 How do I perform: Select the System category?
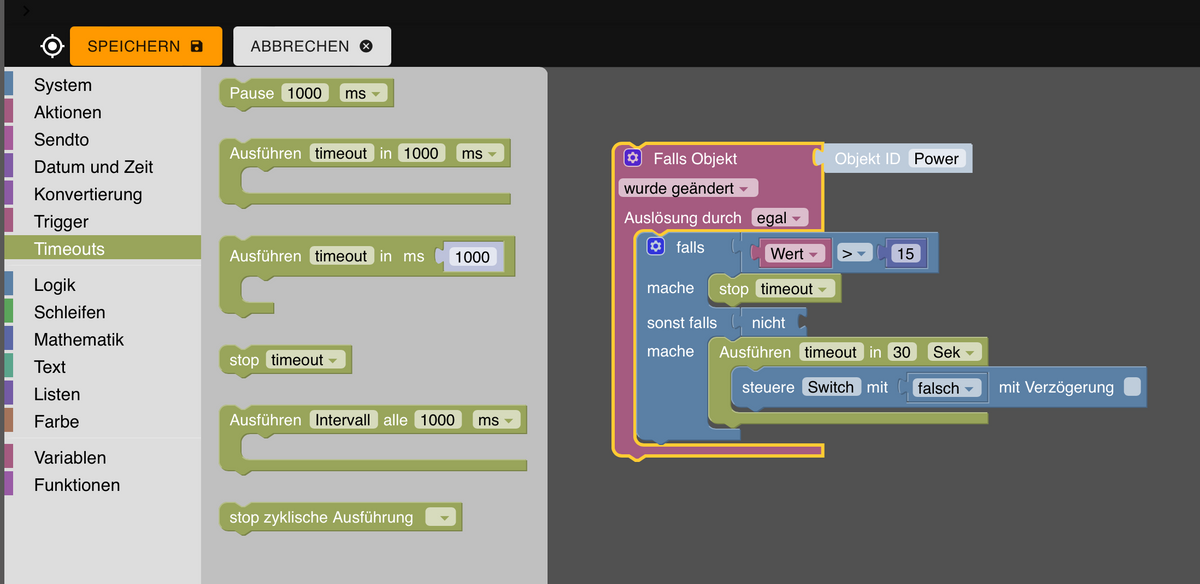[x=102, y=85]
